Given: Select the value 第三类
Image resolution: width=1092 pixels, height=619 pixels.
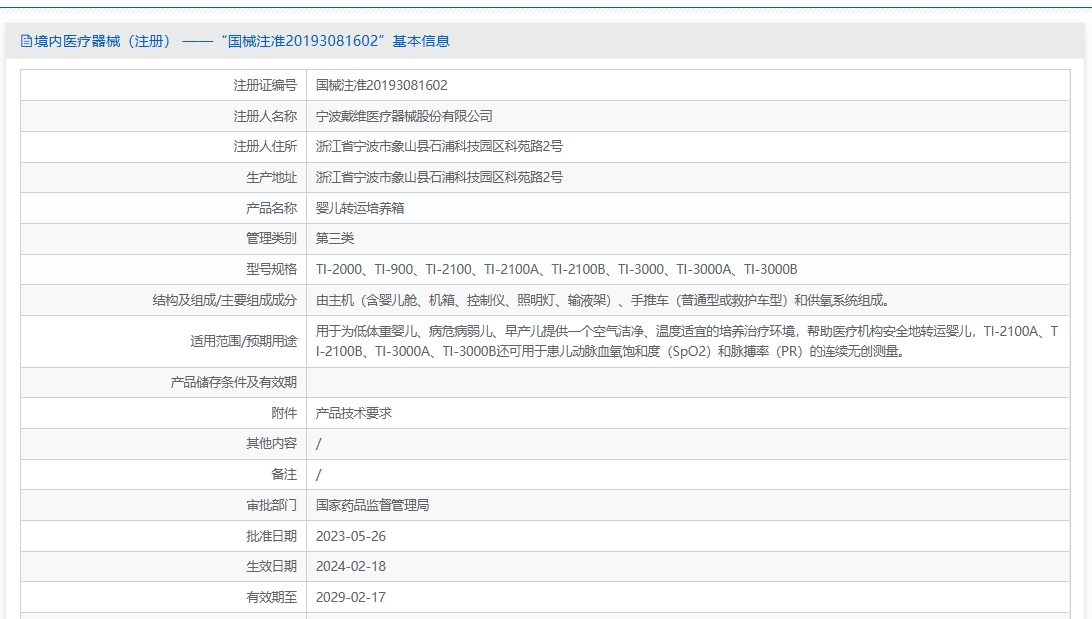Looking at the screenshot, I should point(335,238).
